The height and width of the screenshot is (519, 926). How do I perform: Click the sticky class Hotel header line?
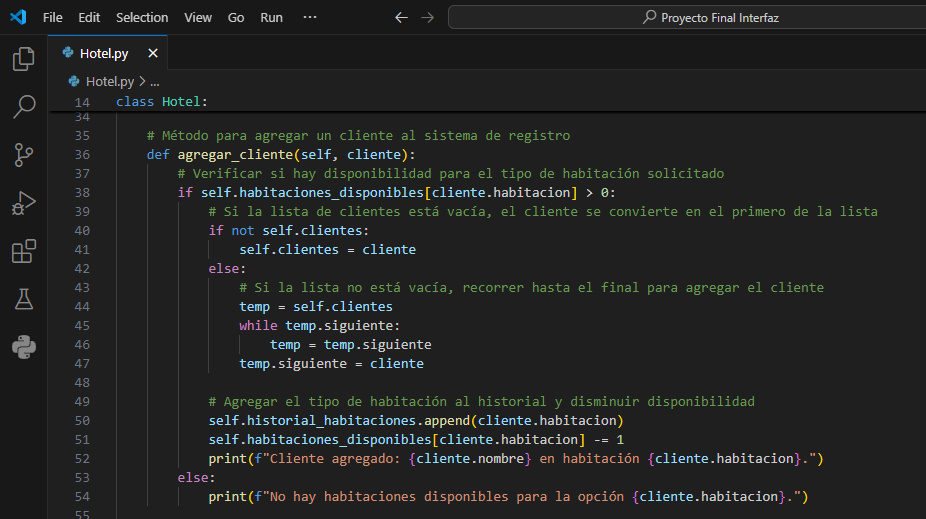pyautogui.click(x=162, y=102)
